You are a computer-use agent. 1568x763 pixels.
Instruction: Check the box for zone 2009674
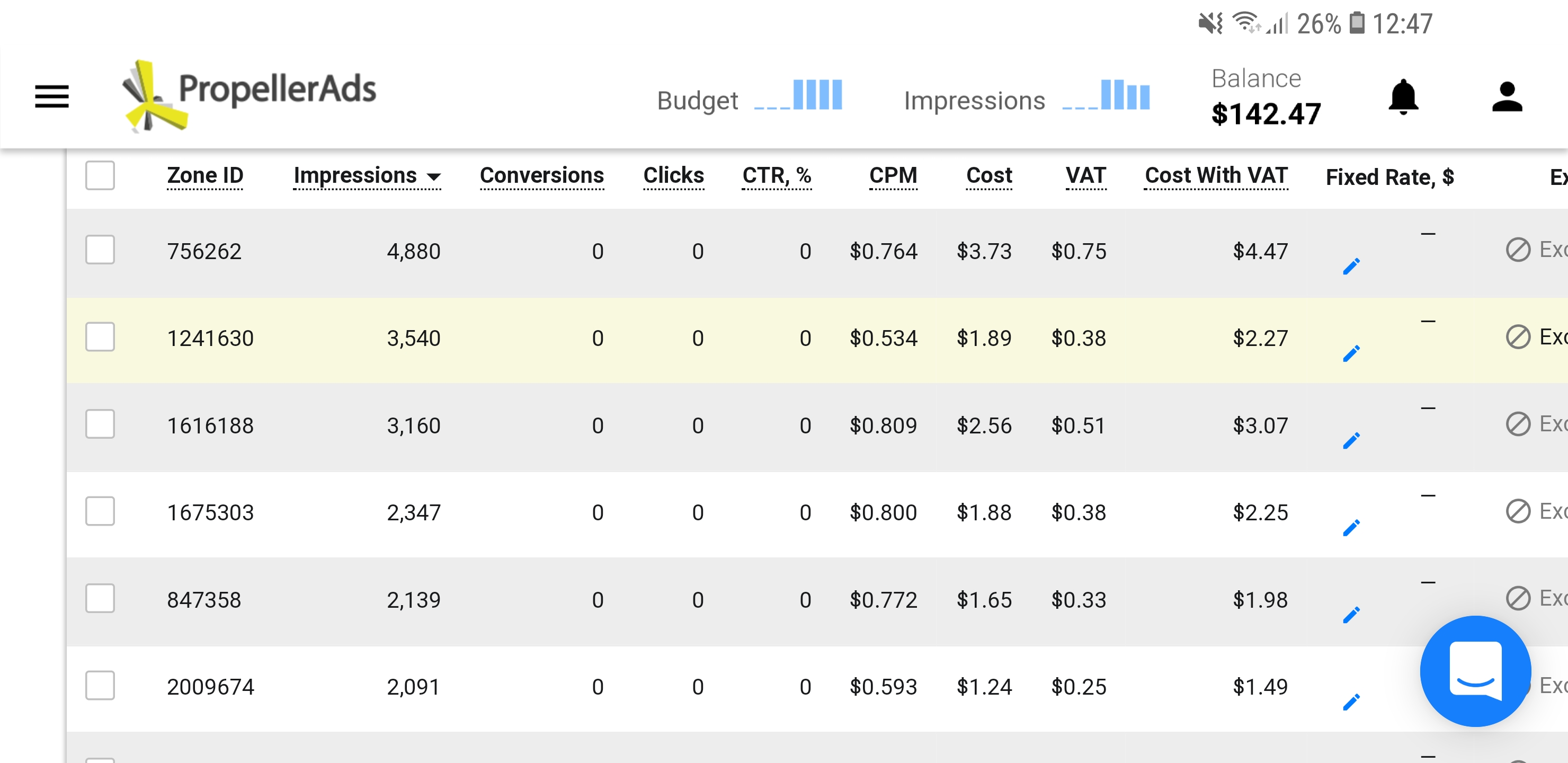pyautogui.click(x=100, y=686)
